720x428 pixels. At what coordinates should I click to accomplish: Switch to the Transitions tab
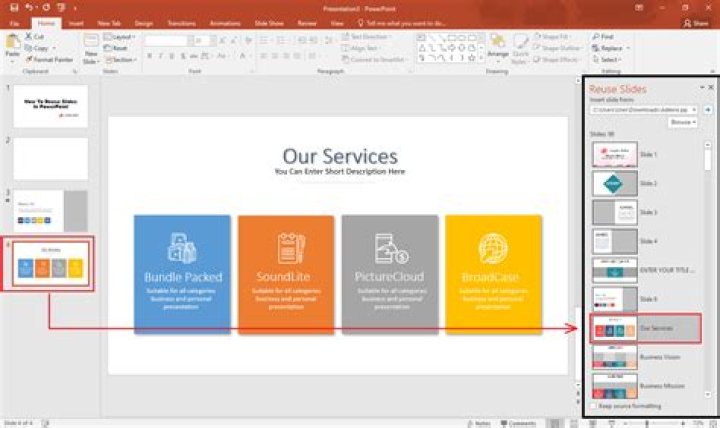point(182,21)
